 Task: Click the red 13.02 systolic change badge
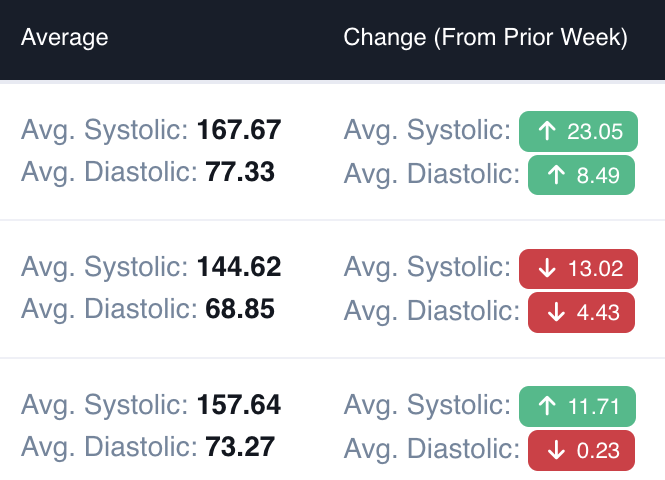coord(578,269)
